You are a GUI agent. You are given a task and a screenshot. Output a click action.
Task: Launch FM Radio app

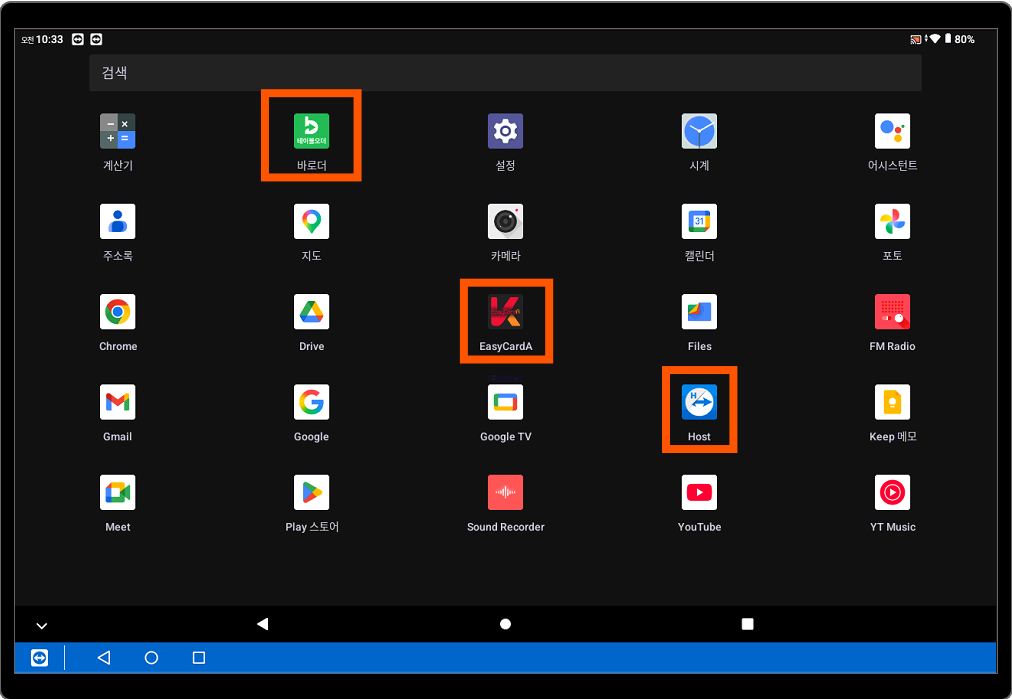coord(892,312)
